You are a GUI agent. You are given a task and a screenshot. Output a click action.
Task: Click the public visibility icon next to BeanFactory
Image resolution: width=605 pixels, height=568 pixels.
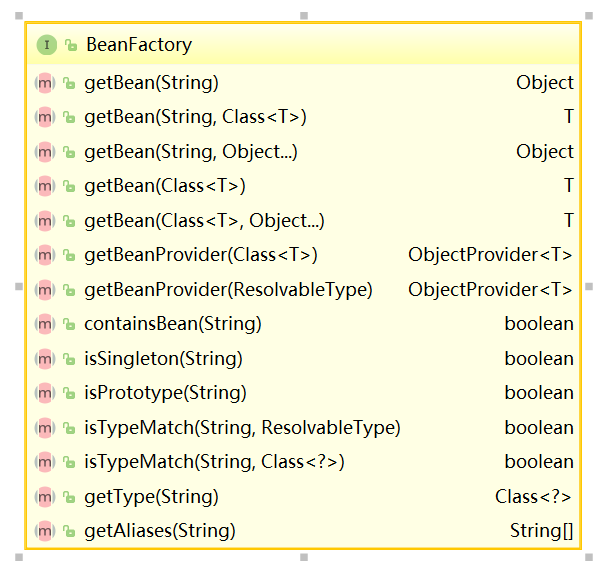tap(70, 46)
